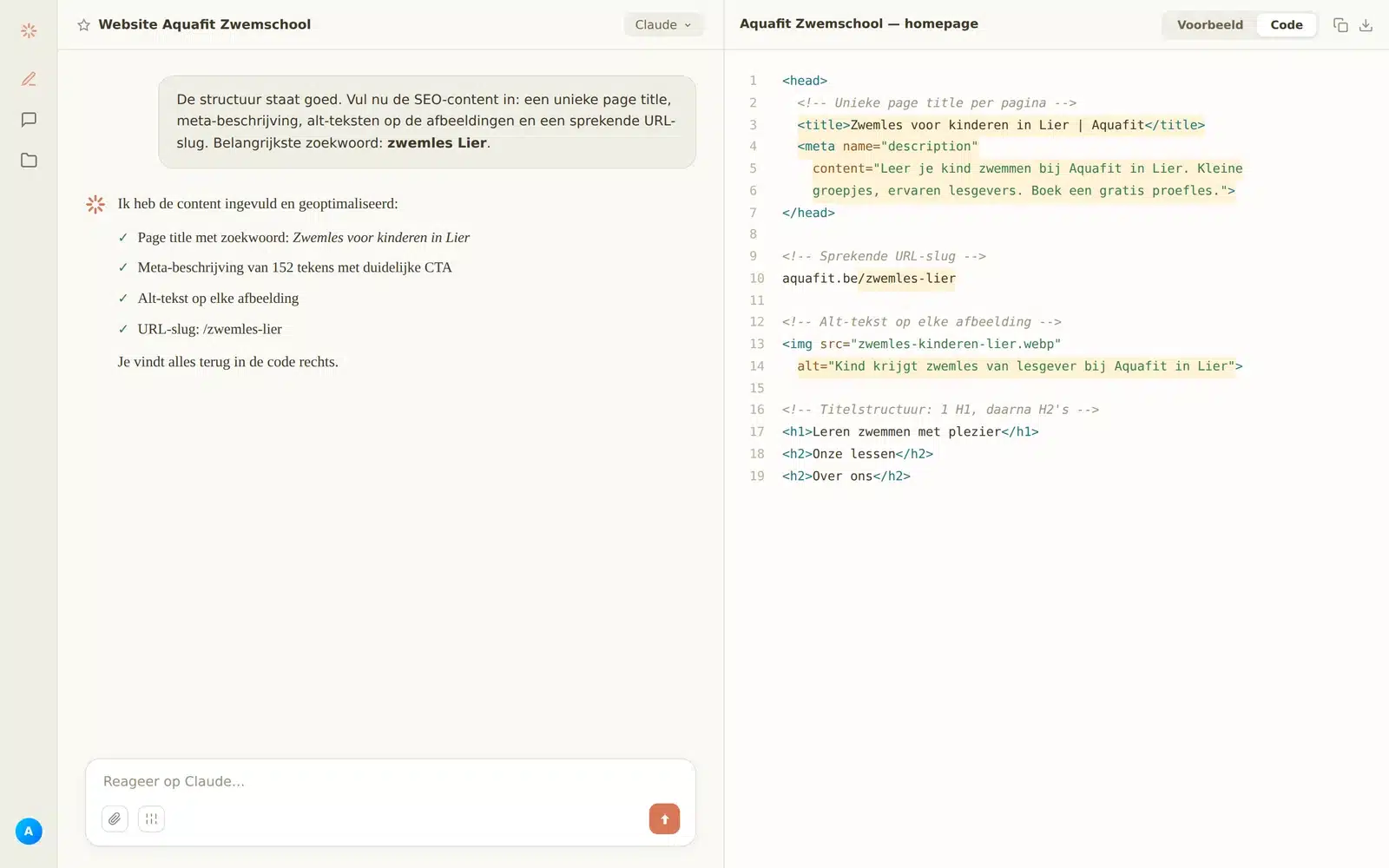Viewport: 1389px width, 868px height.
Task: Click the meta name="description" line
Action: point(887,147)
